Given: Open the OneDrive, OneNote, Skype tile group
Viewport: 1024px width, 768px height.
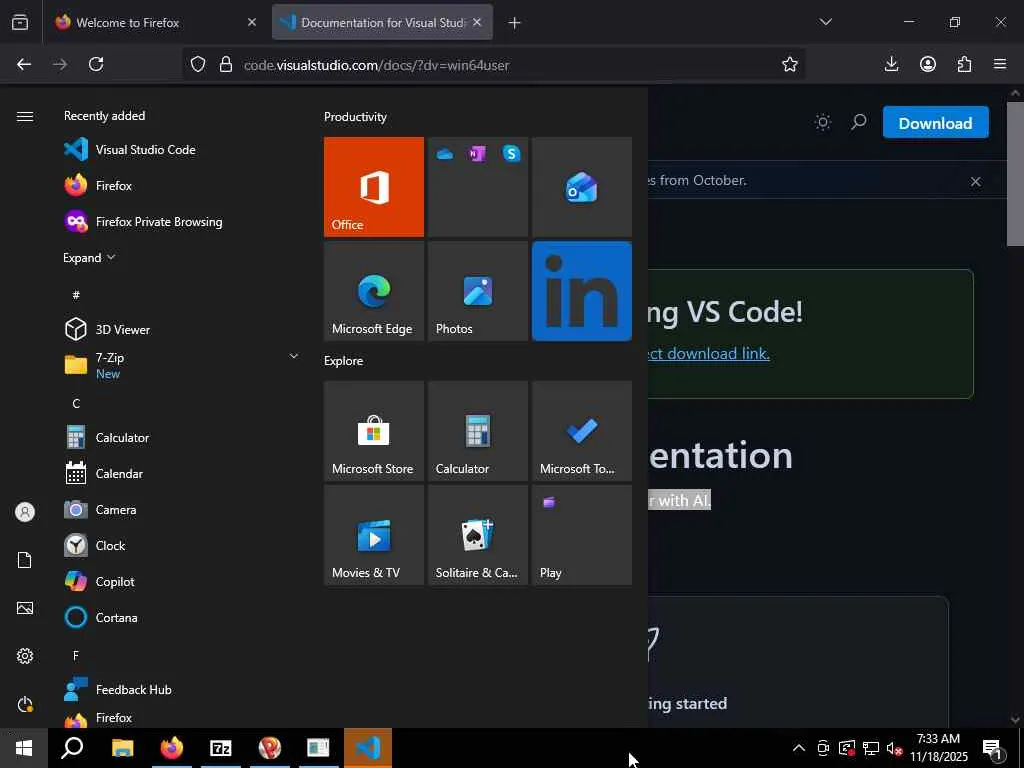Looking at the screenshot, I should pyautogui.click(x=478, y=187).
